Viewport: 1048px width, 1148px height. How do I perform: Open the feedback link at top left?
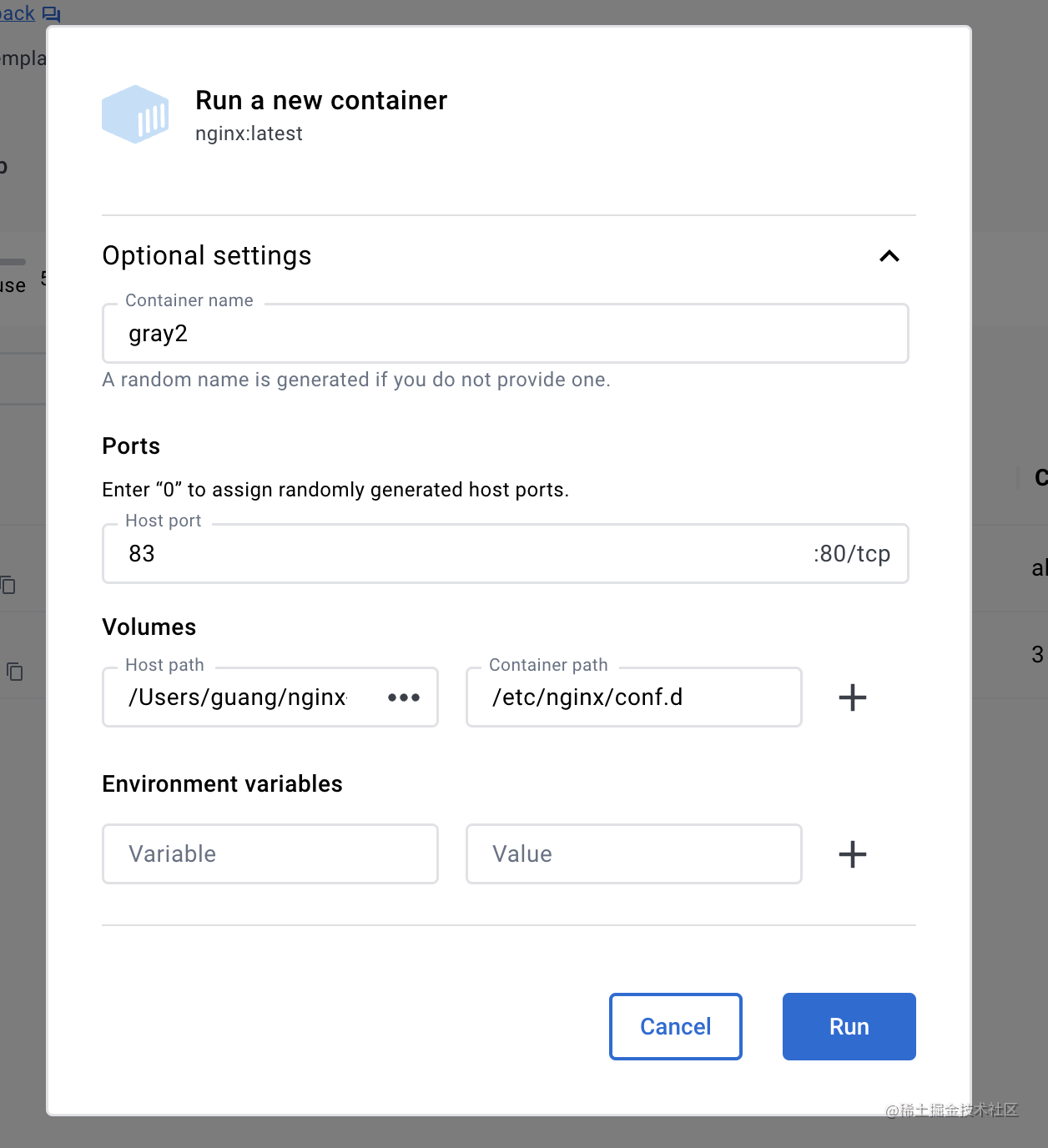17,13
